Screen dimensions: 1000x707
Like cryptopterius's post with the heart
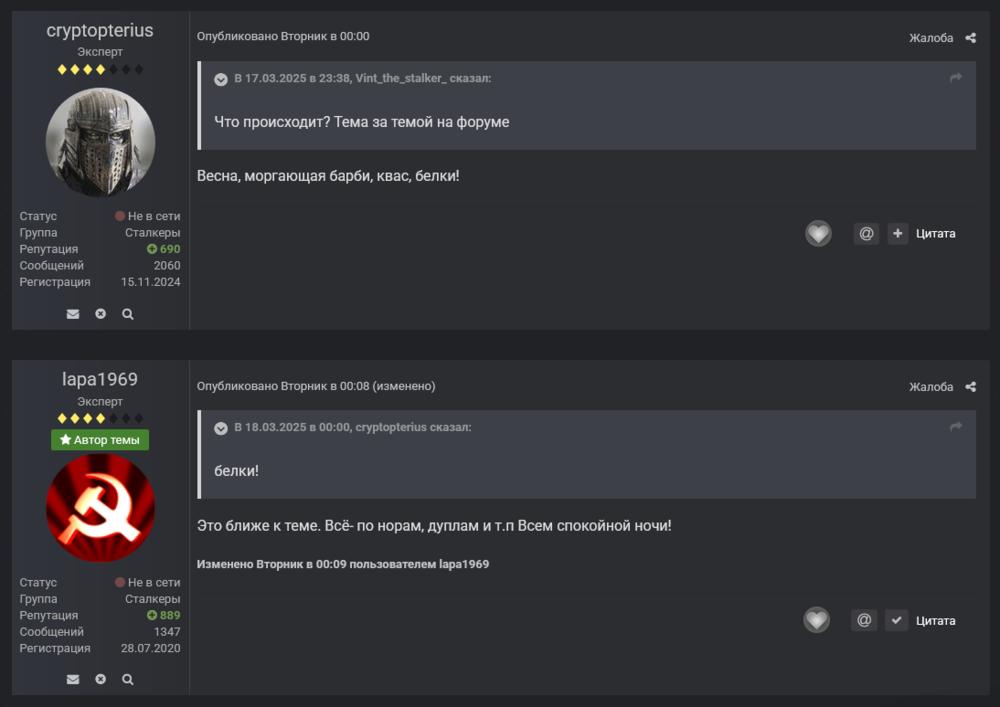click(818, 233)
